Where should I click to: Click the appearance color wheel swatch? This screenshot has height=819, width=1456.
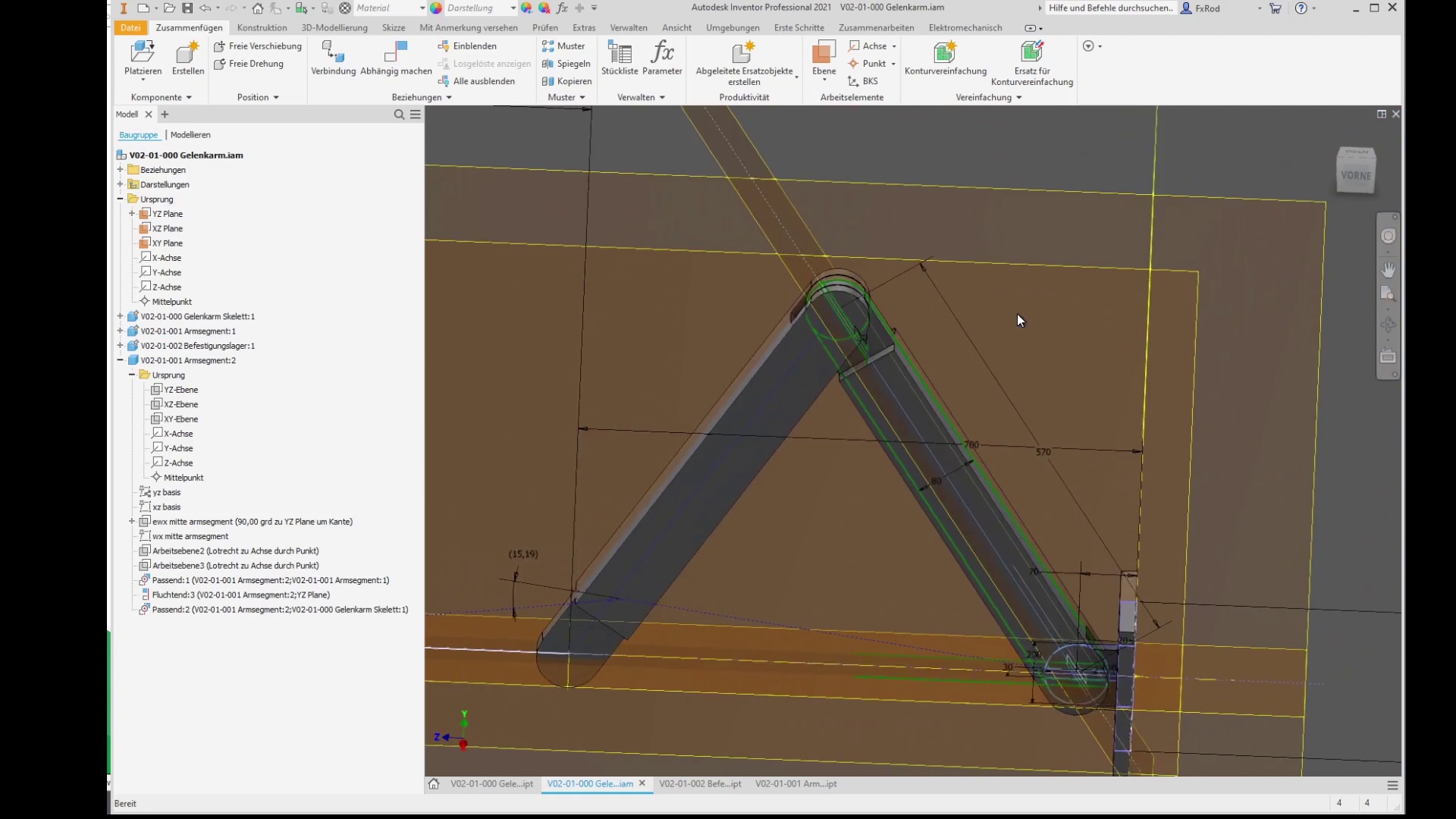(x=436, y=8)
